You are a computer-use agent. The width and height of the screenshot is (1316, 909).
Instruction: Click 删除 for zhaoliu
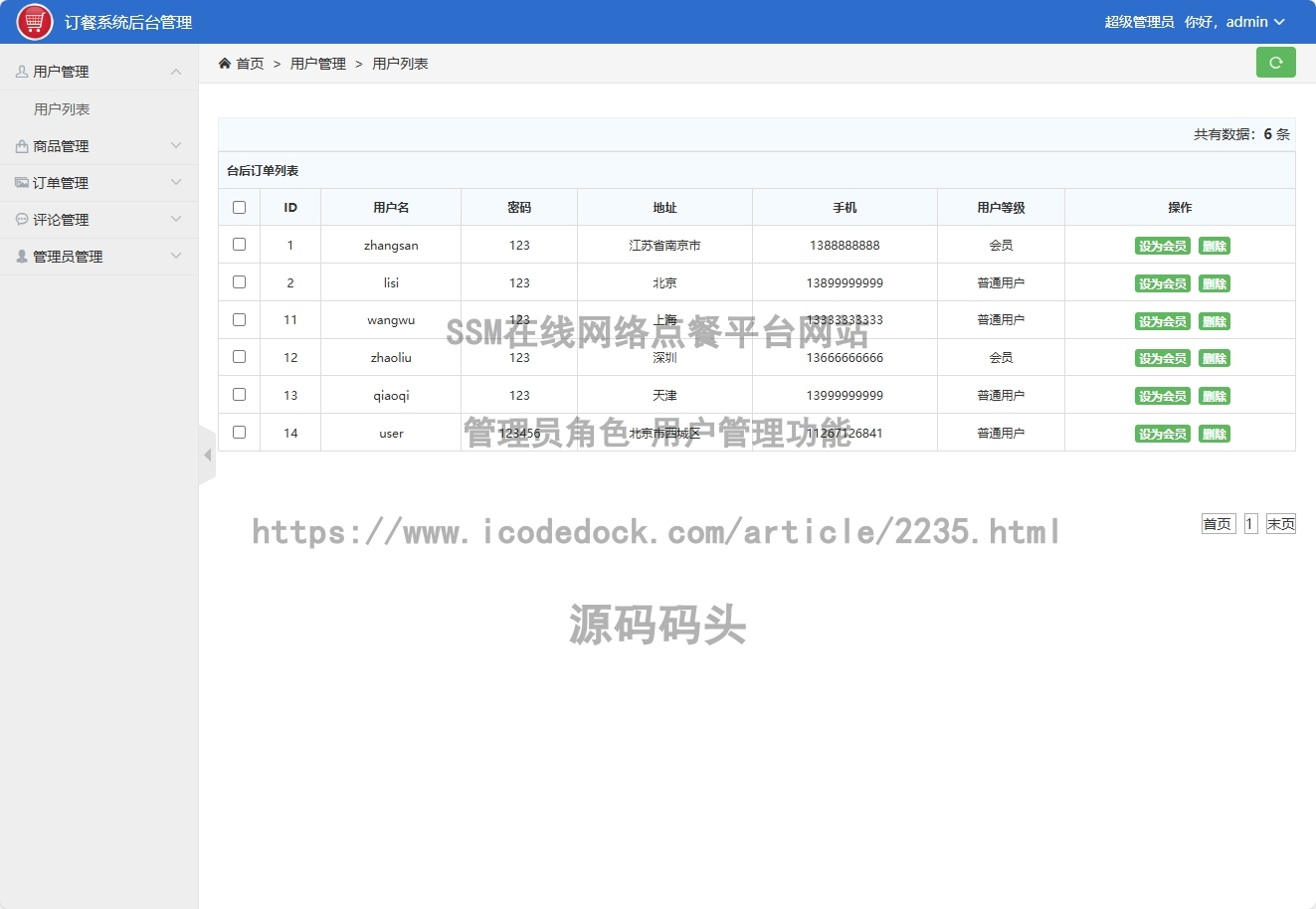[1215, 358]
